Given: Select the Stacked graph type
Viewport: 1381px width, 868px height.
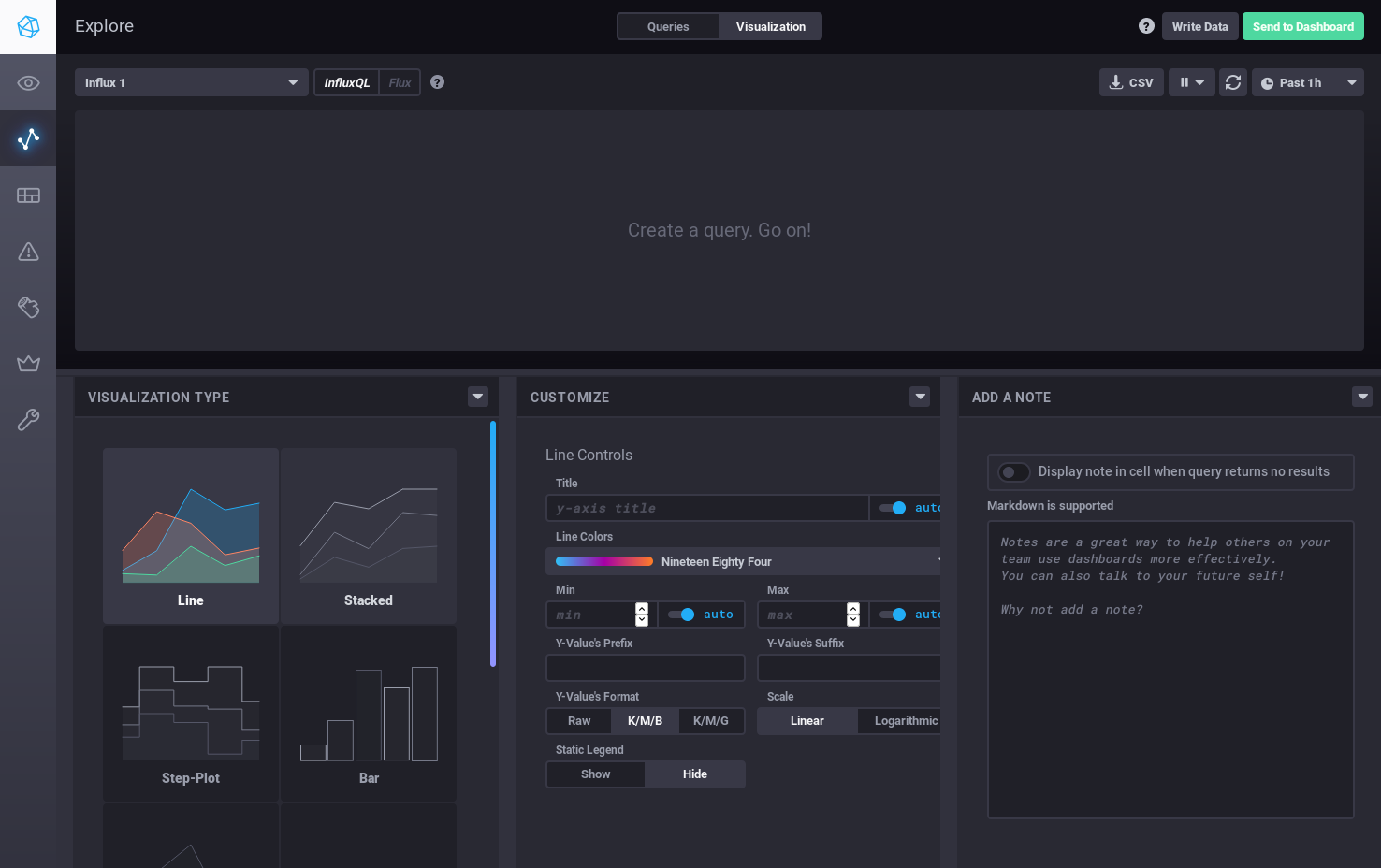Looking at the screenshot, I should (369, 535).
